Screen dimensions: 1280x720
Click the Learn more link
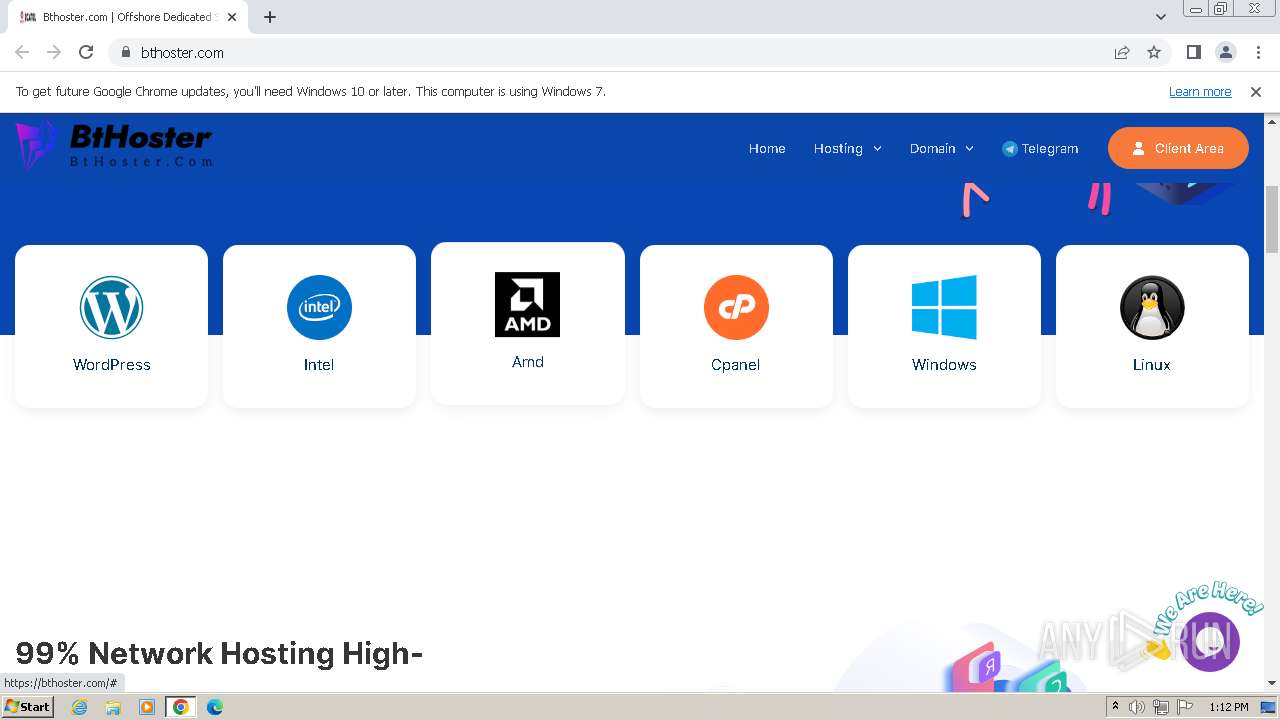coord(1200,91)
